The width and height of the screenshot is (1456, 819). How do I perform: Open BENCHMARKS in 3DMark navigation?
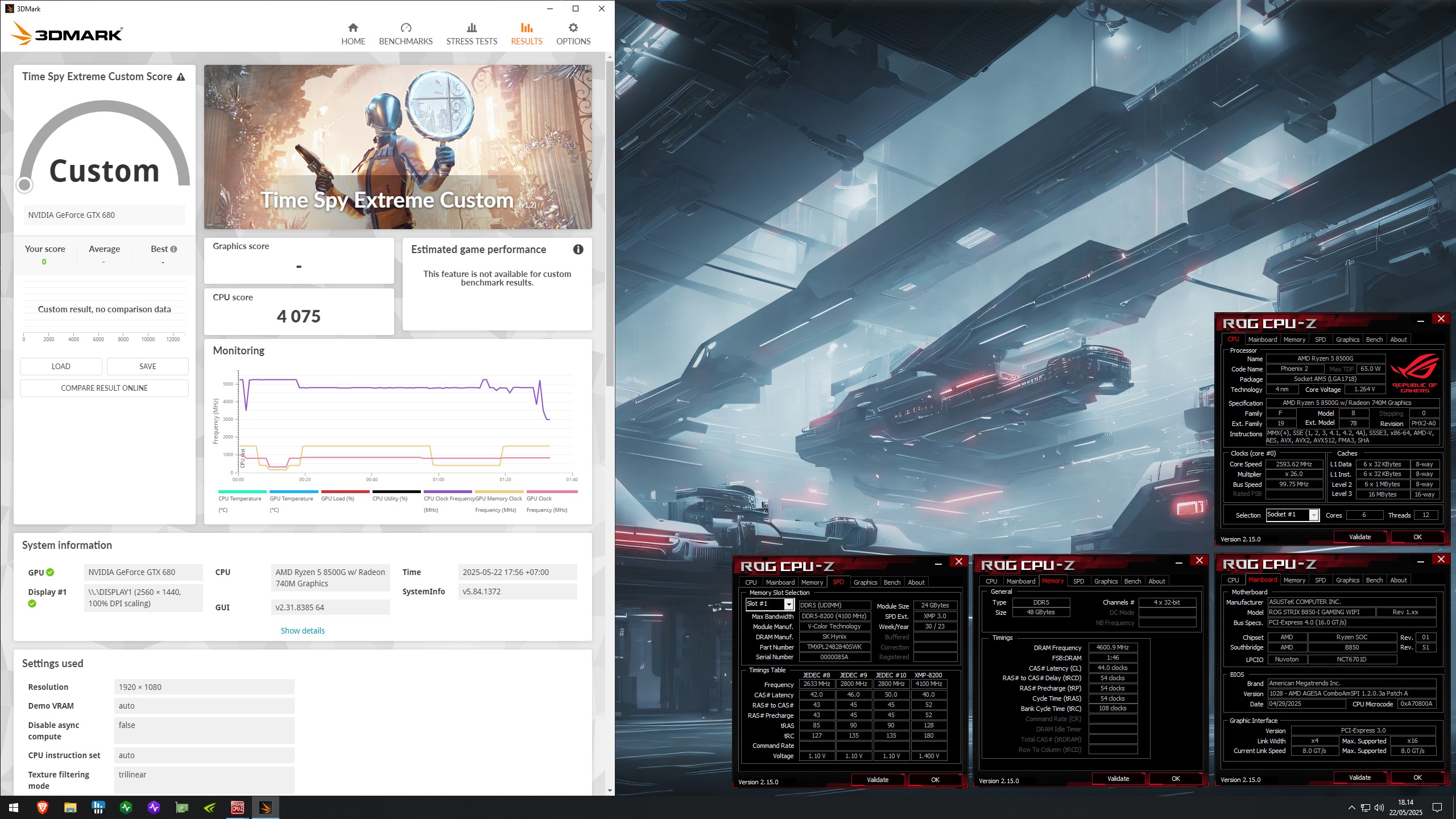tap(406, 34)
